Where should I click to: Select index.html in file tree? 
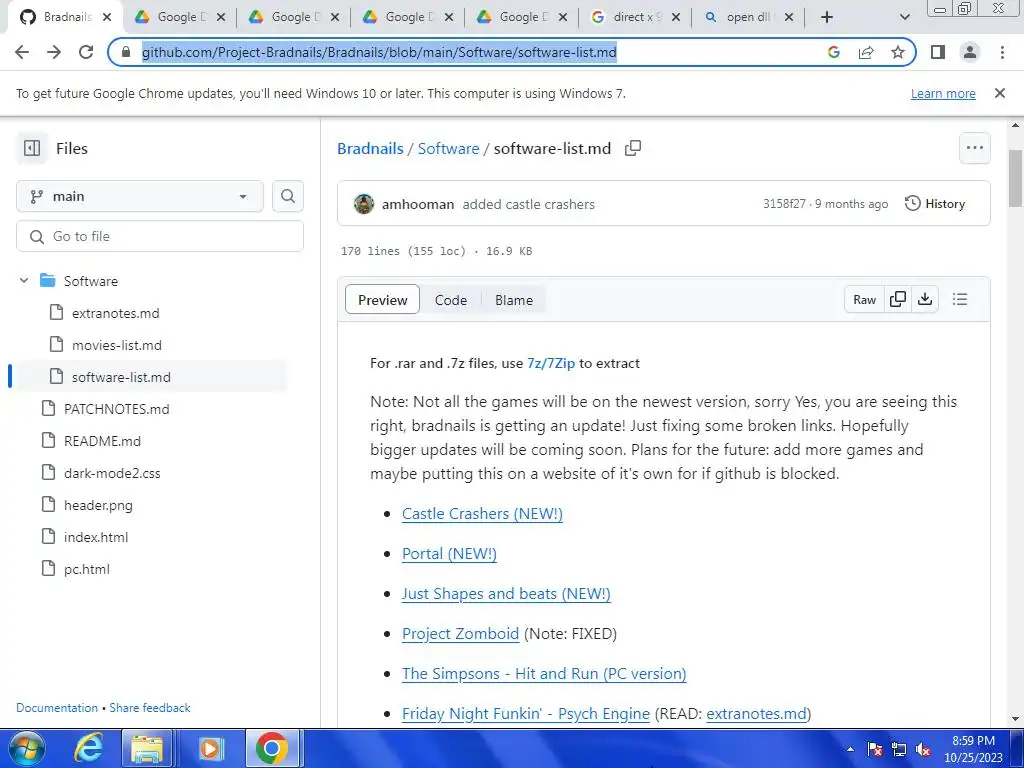[96, 537]
